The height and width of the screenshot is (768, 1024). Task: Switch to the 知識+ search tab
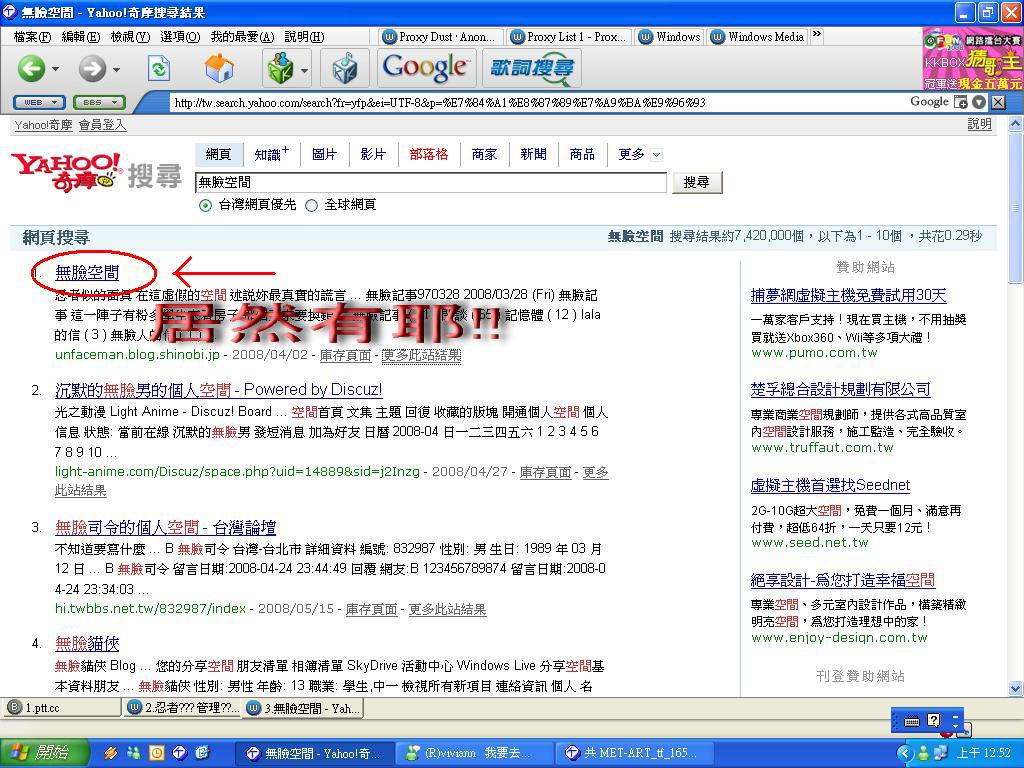pyautogui.click(x=271, y=155)
